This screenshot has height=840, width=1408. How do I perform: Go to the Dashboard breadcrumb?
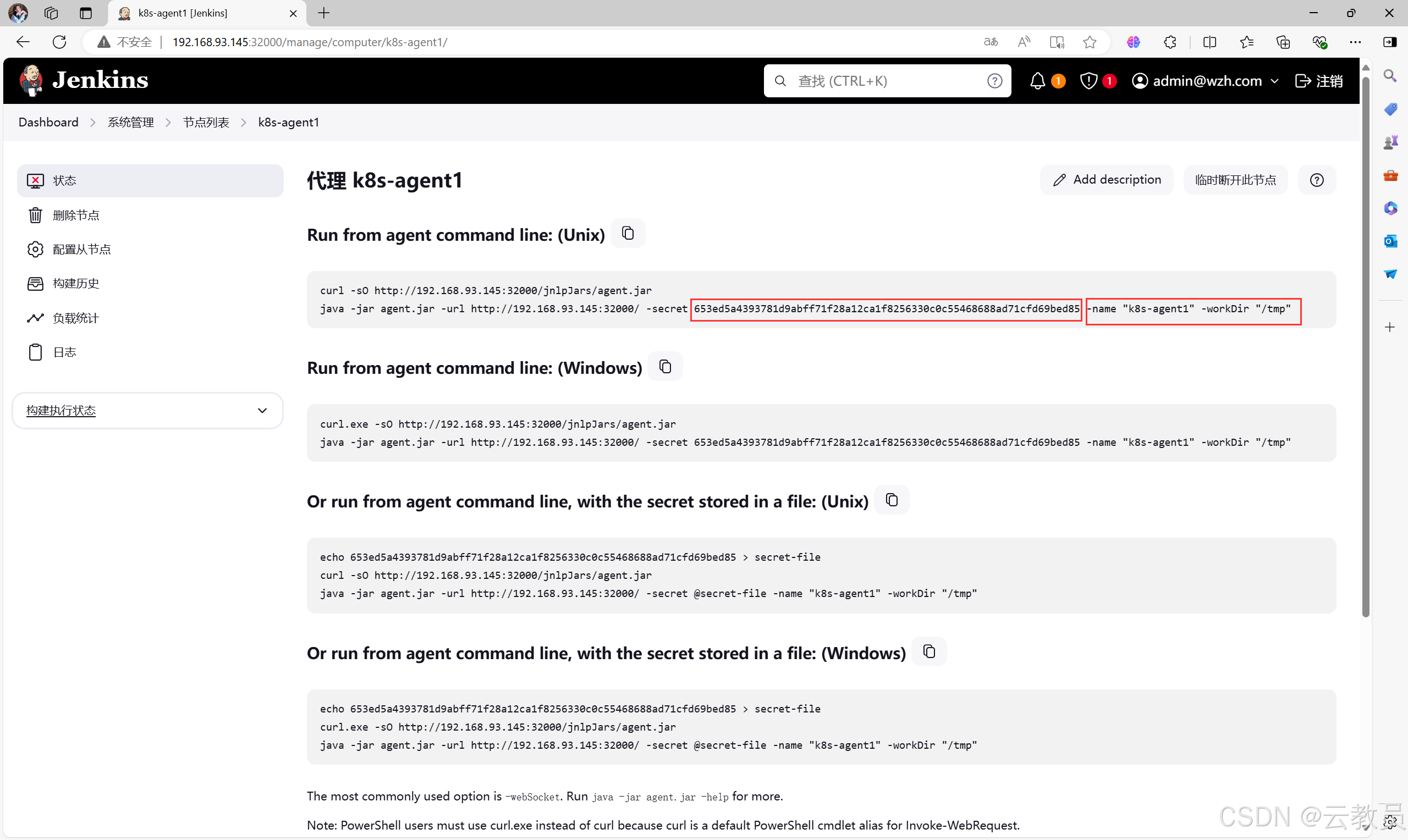point(49,122)
